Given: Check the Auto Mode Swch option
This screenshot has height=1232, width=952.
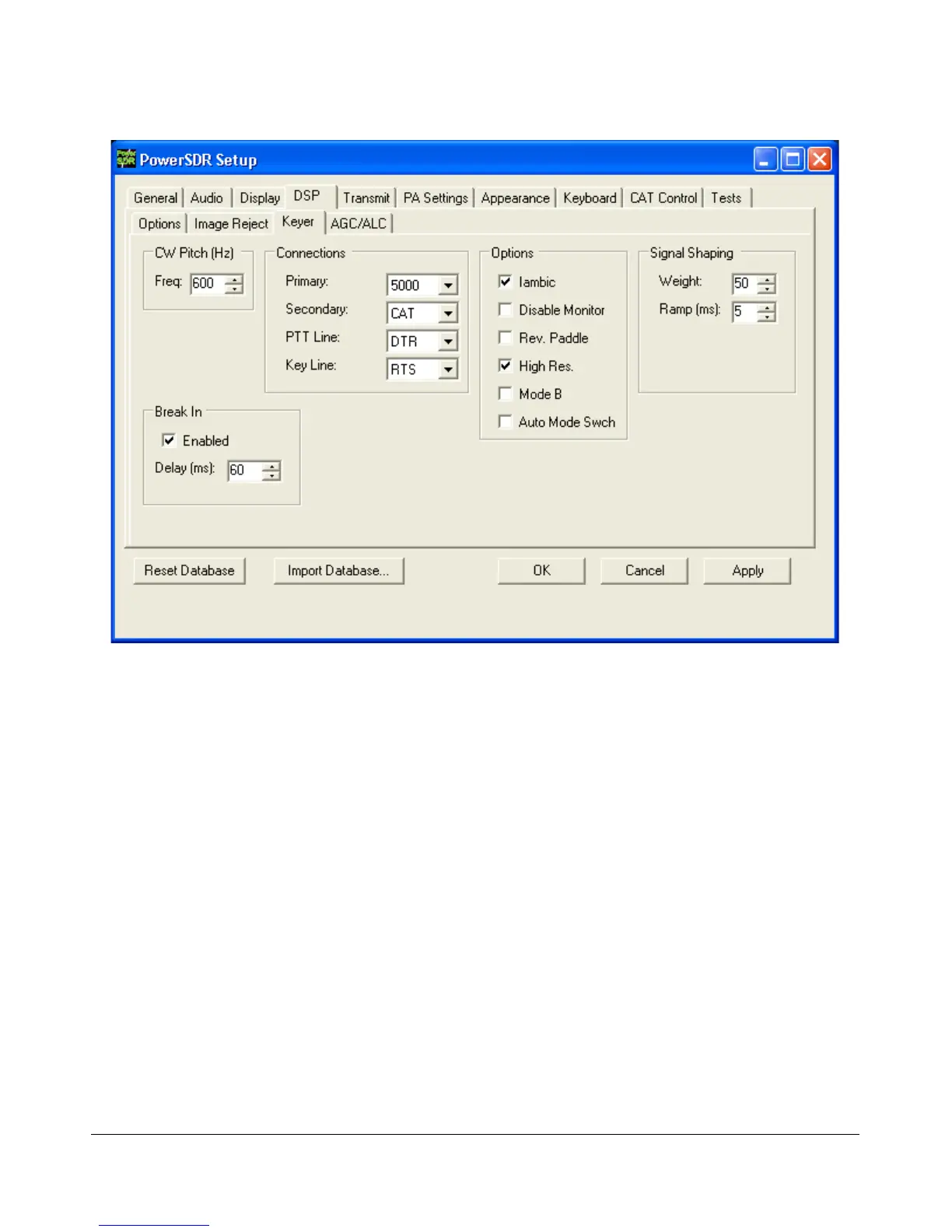Looking at the screenshot, I should 505,422.
